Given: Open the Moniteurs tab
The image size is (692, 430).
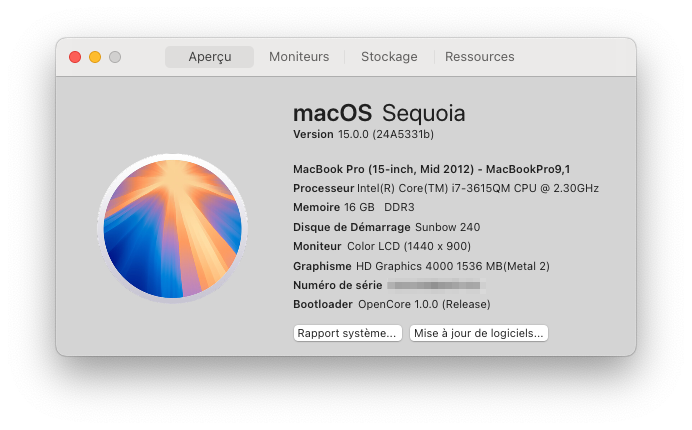Looking at the screenshot, I should click(299, 57).
